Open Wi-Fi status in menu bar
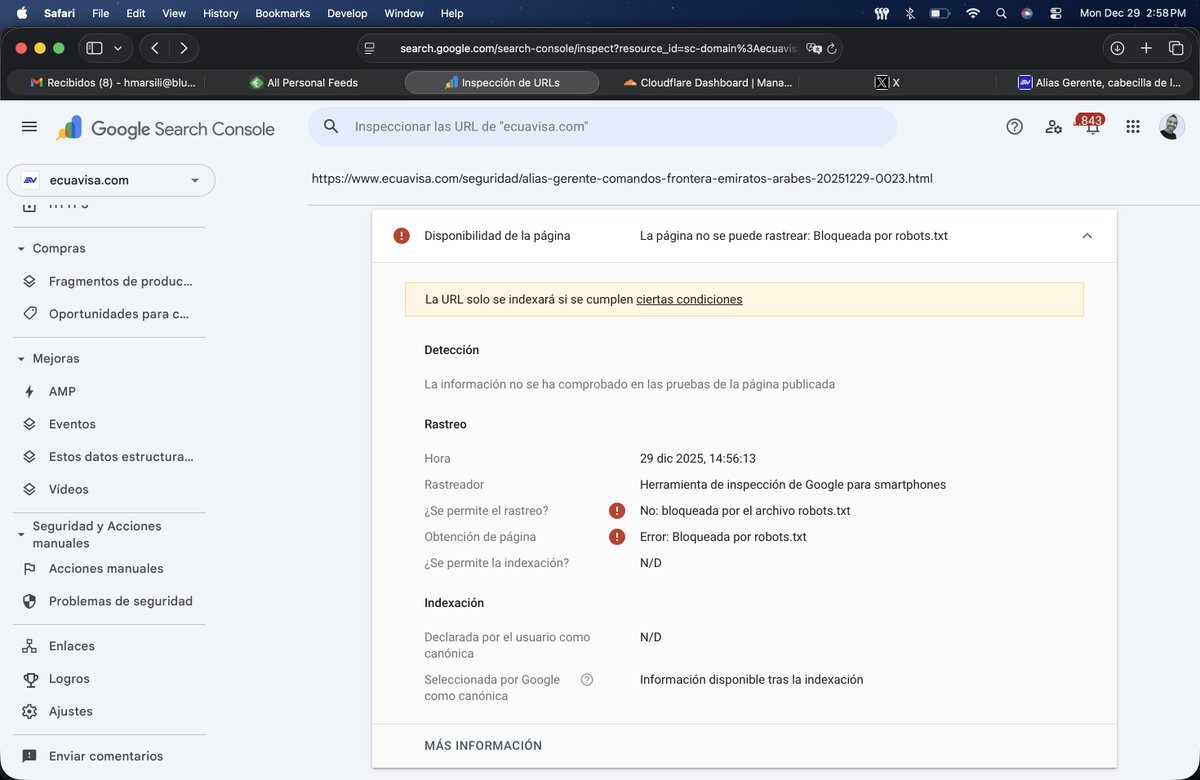Viewport: 1200px width, 780px height. tap(972, 13)
